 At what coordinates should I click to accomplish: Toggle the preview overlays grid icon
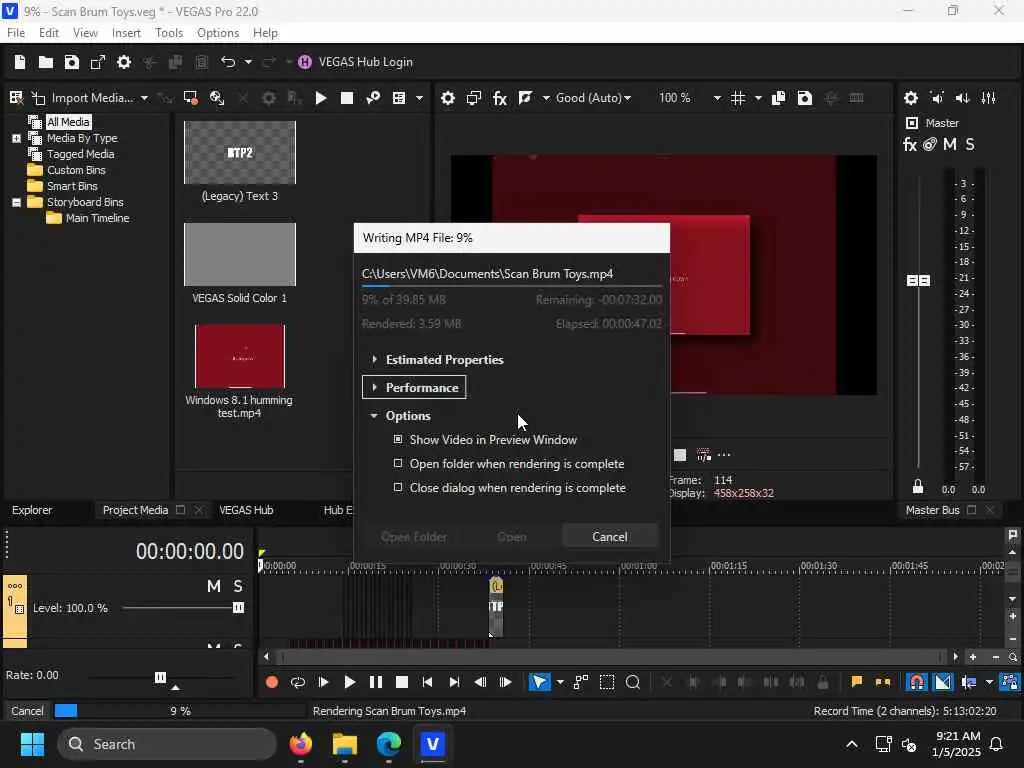point(738,98)
